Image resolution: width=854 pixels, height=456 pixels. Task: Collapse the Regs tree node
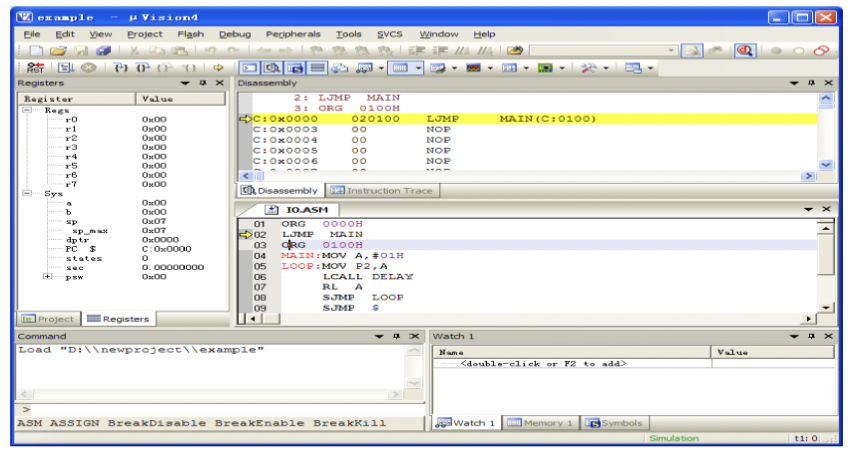point(27,110)
